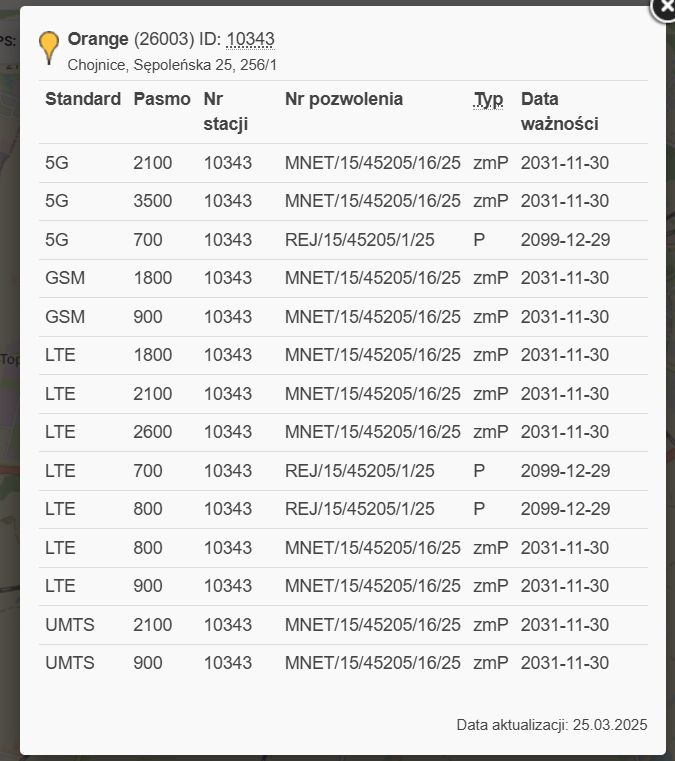Click the Pasmo column header
The height and width of the screenshot is (761, 675).
tap(161, 99)
